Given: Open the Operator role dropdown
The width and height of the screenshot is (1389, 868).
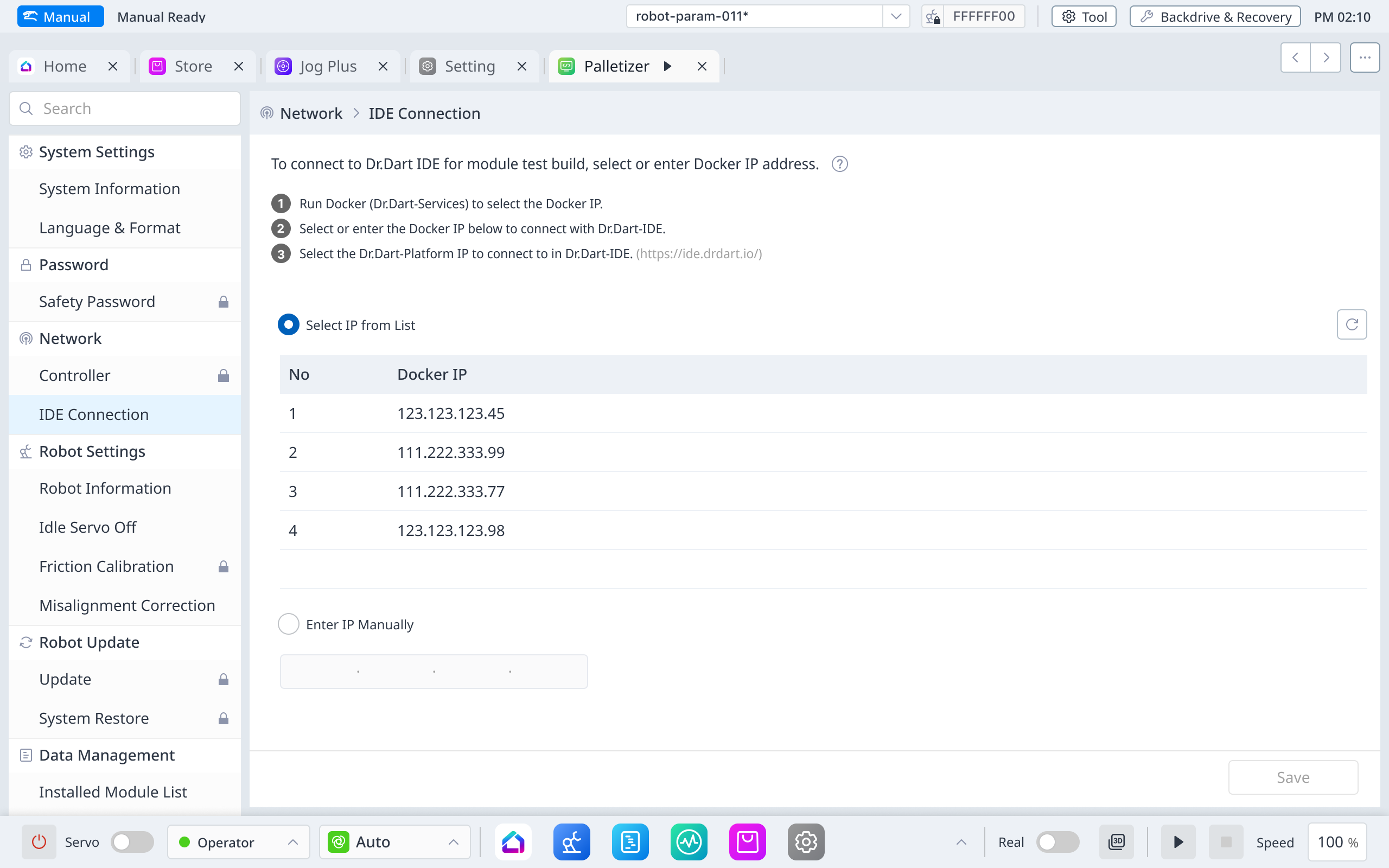Looking at the screenshot, I should pos(238,841).
